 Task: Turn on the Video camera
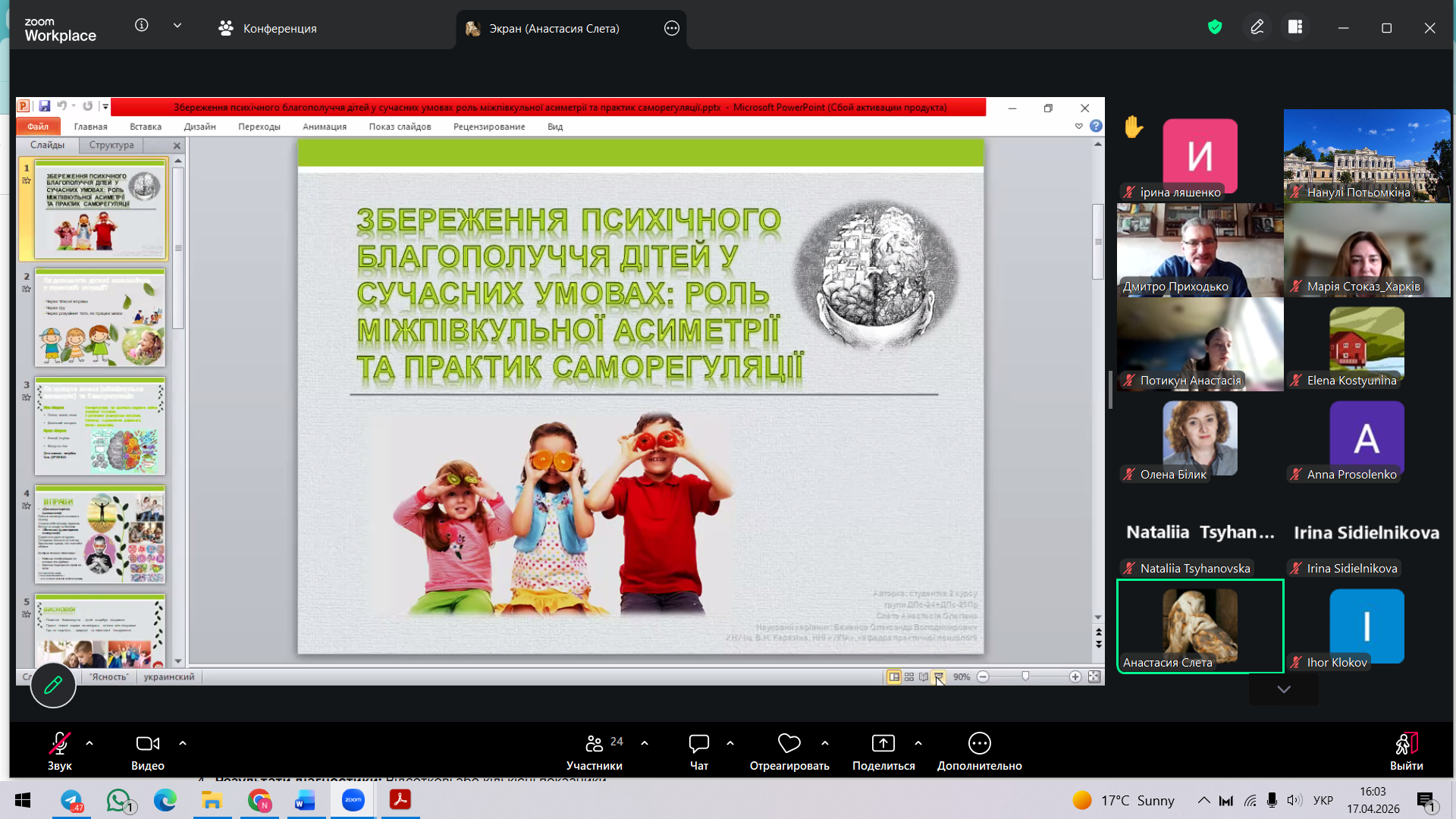[x=147, y=743]
